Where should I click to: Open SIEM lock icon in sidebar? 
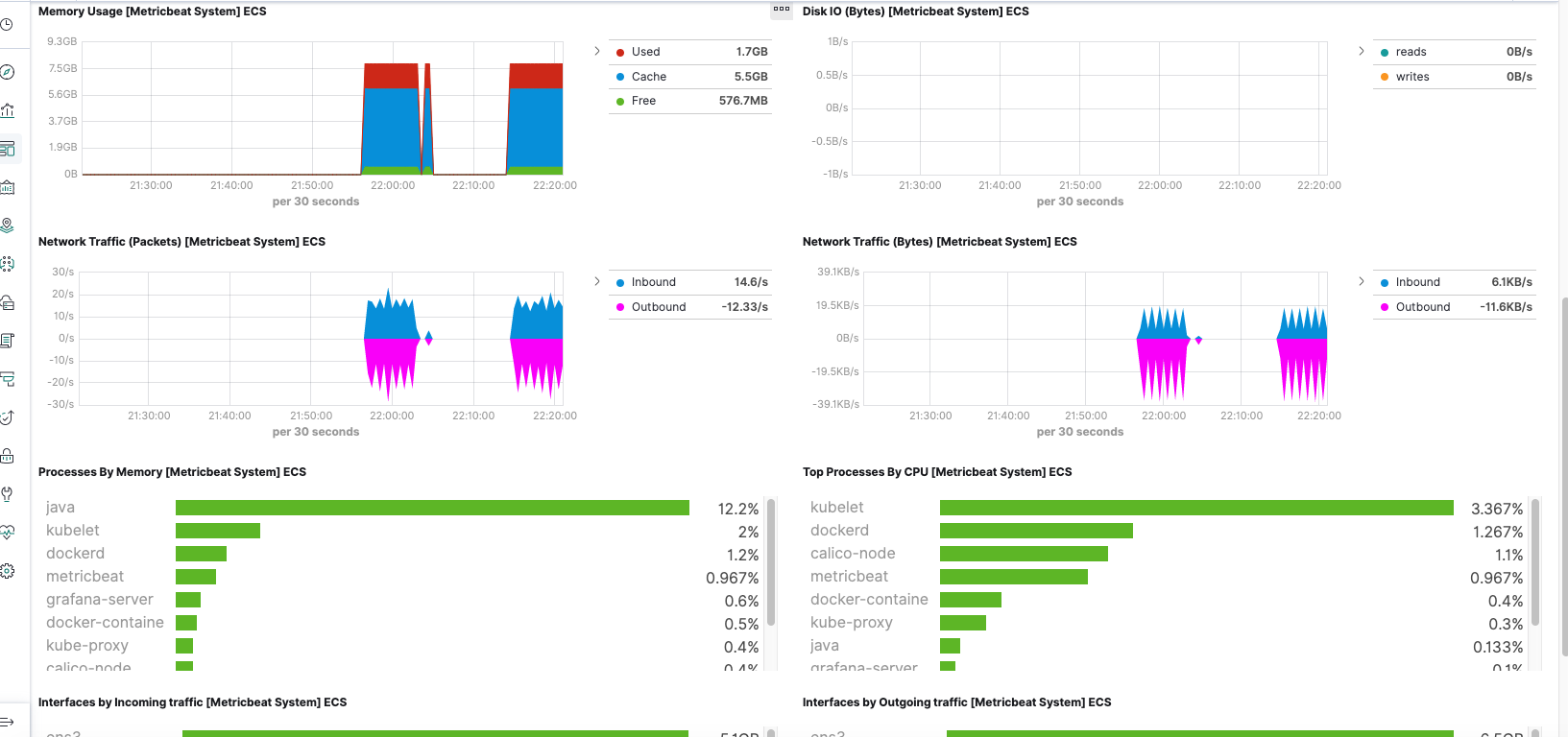pyautogui.click(x=7, y=456)
